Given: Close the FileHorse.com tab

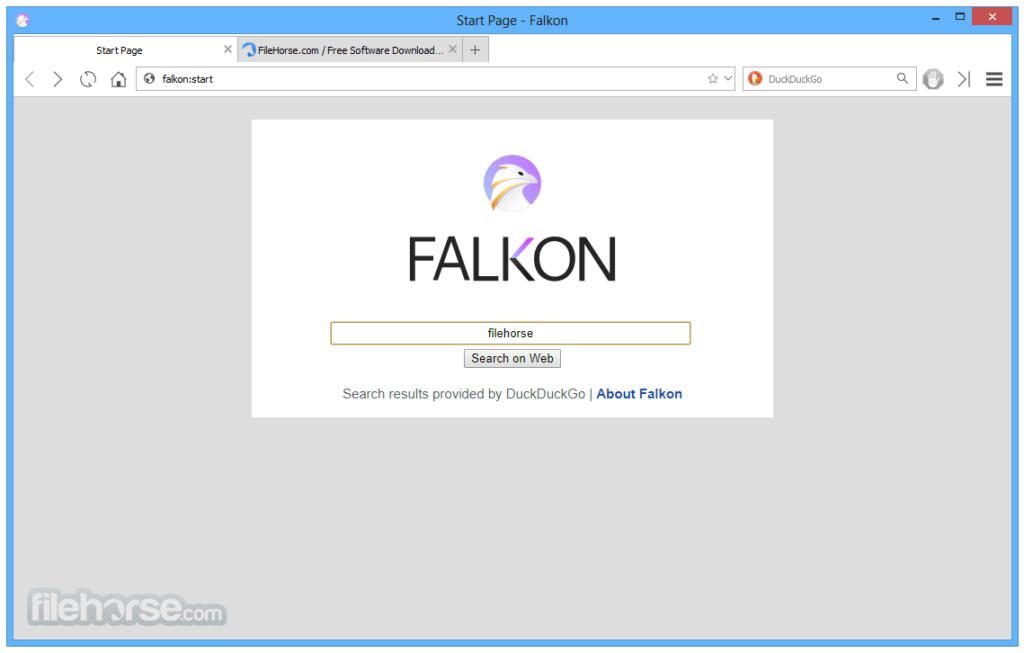Looking at the screenshot, I should (x=453, y=48).
